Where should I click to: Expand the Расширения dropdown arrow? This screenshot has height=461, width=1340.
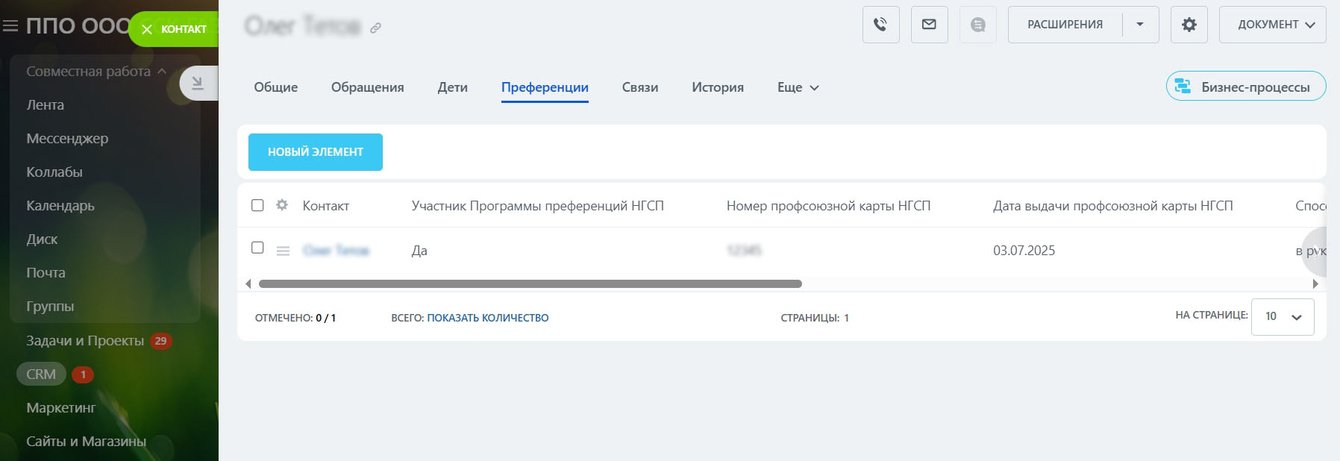click(1141, 25)
